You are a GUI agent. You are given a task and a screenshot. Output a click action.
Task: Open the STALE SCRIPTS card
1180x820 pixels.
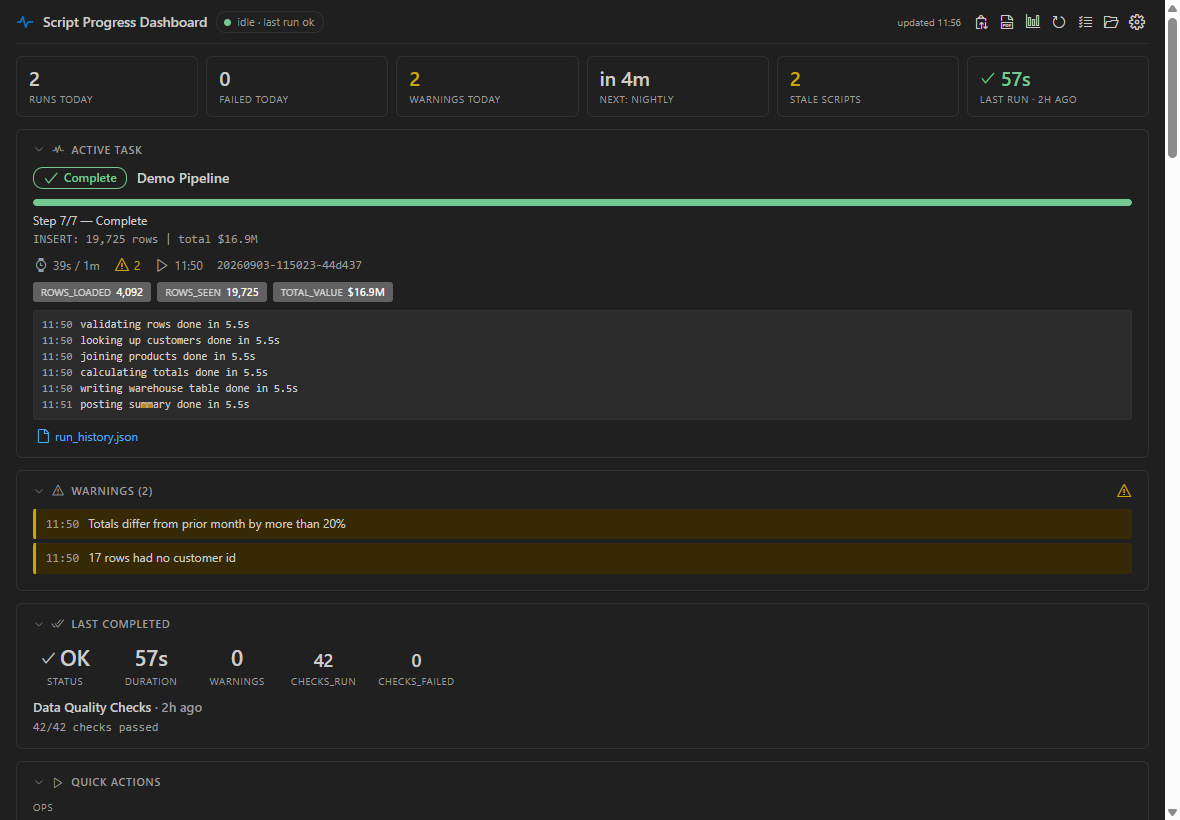[x=868, y=87]
